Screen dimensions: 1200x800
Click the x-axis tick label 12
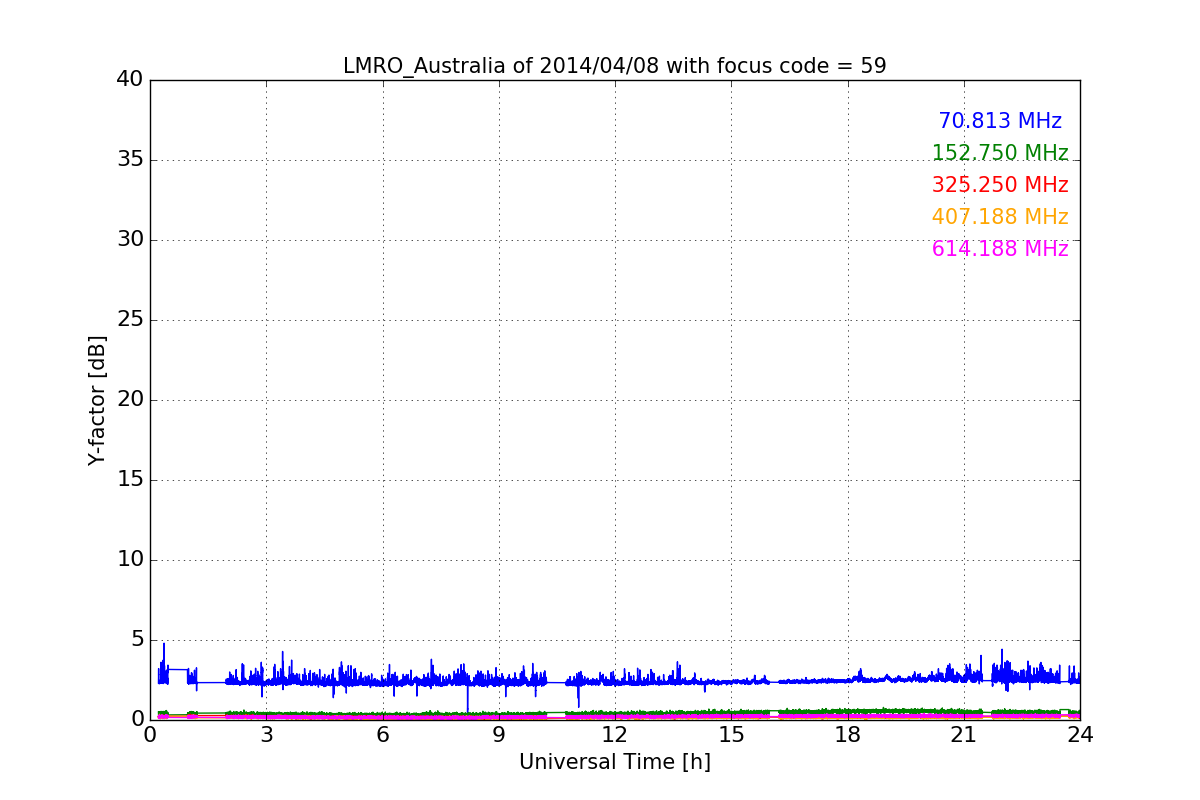point(615,735)
